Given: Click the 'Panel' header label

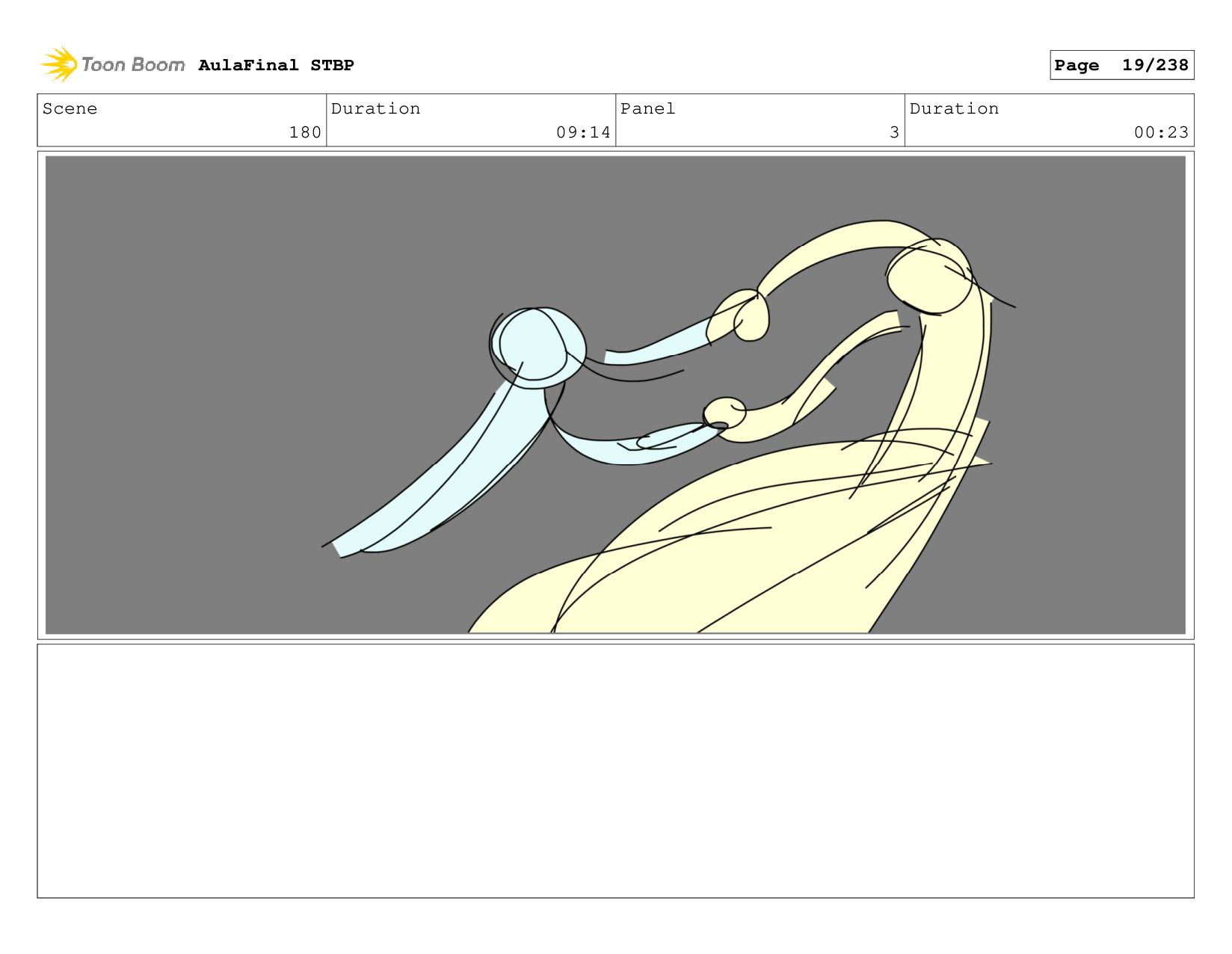Looking at the screenshot, I should (647, 108).
